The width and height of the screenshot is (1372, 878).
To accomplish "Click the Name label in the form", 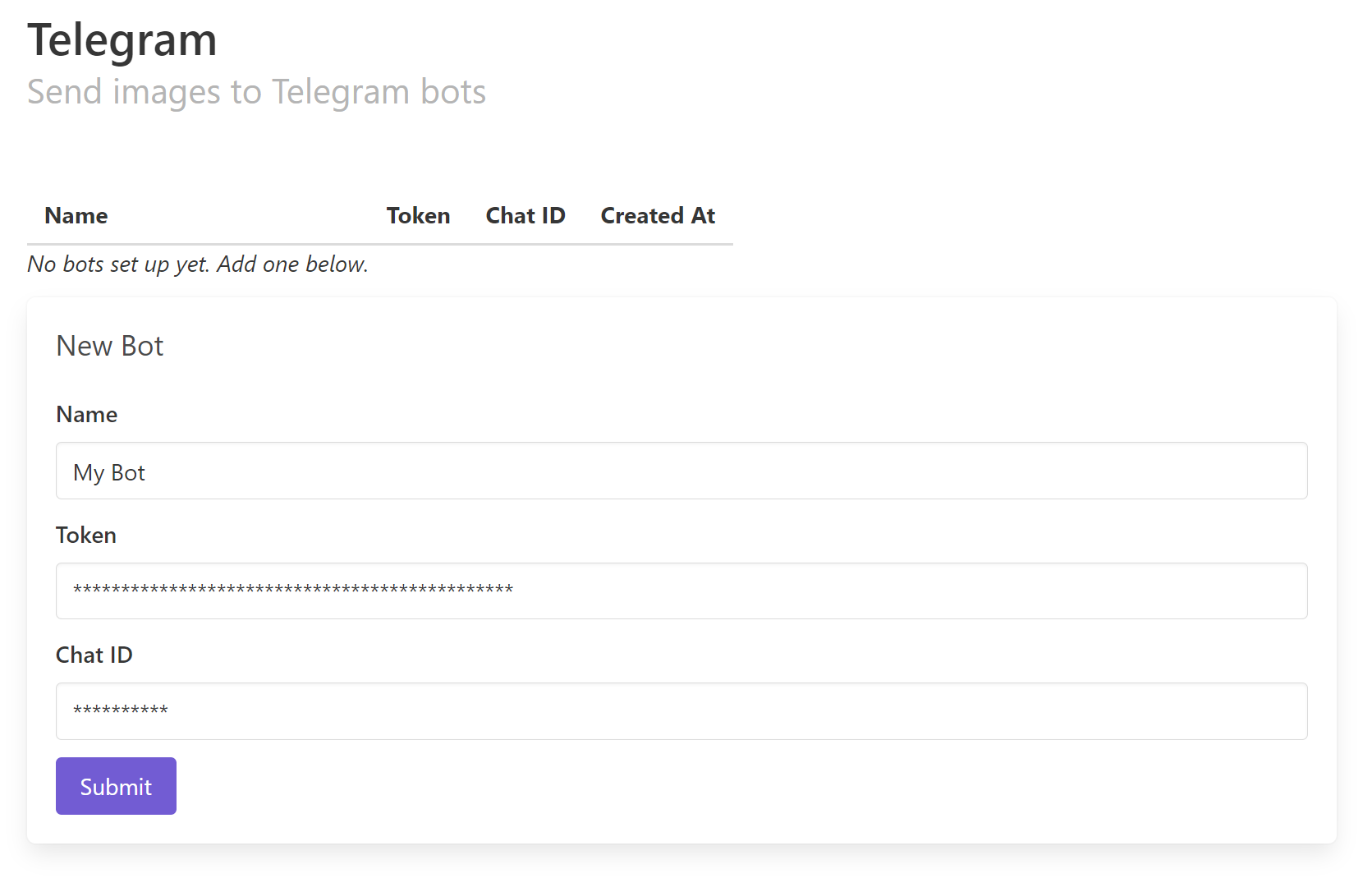I will [x=86, y=414].
